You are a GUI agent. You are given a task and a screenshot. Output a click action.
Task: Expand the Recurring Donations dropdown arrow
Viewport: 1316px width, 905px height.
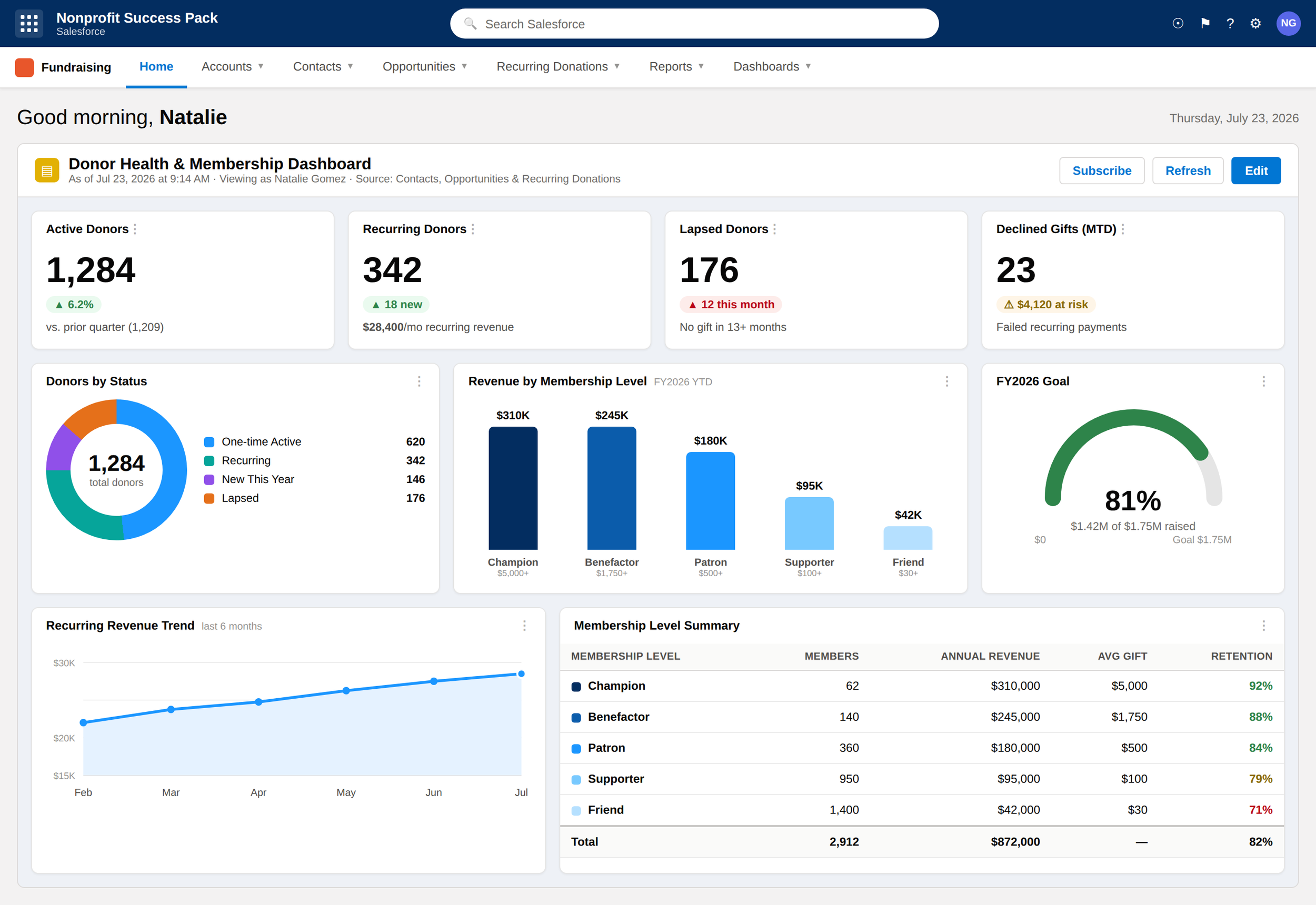coord(617,66)
